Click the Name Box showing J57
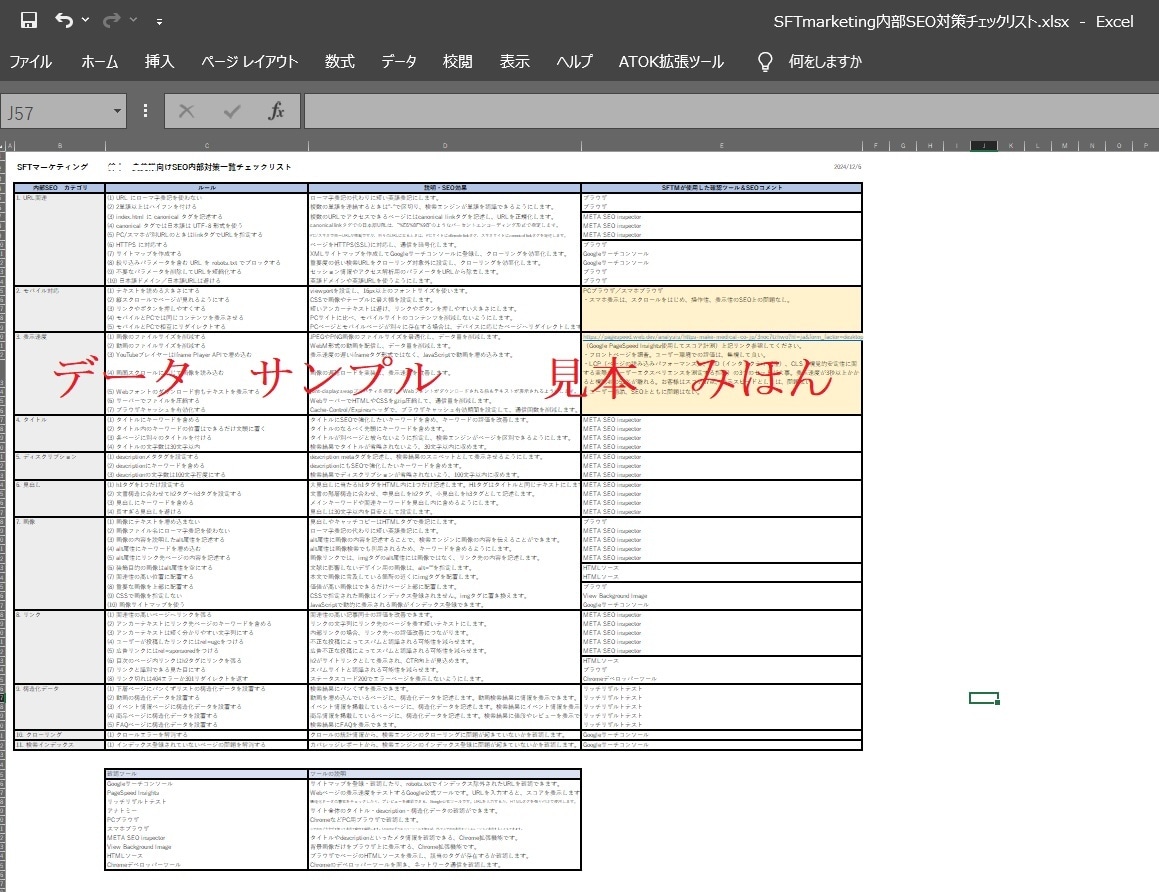 tap(55, 112)
